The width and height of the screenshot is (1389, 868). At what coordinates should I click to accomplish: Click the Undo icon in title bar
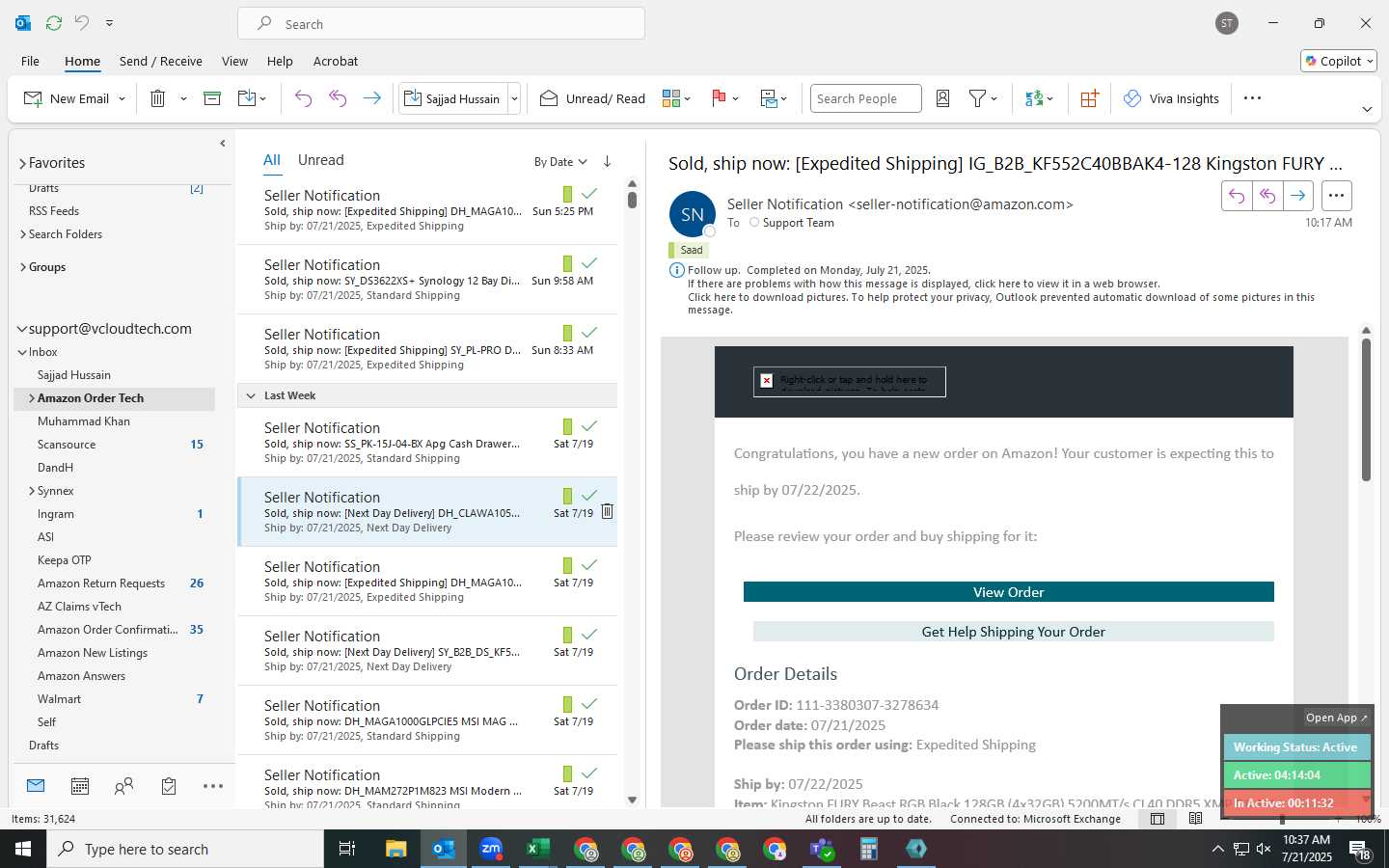point(82,23)
